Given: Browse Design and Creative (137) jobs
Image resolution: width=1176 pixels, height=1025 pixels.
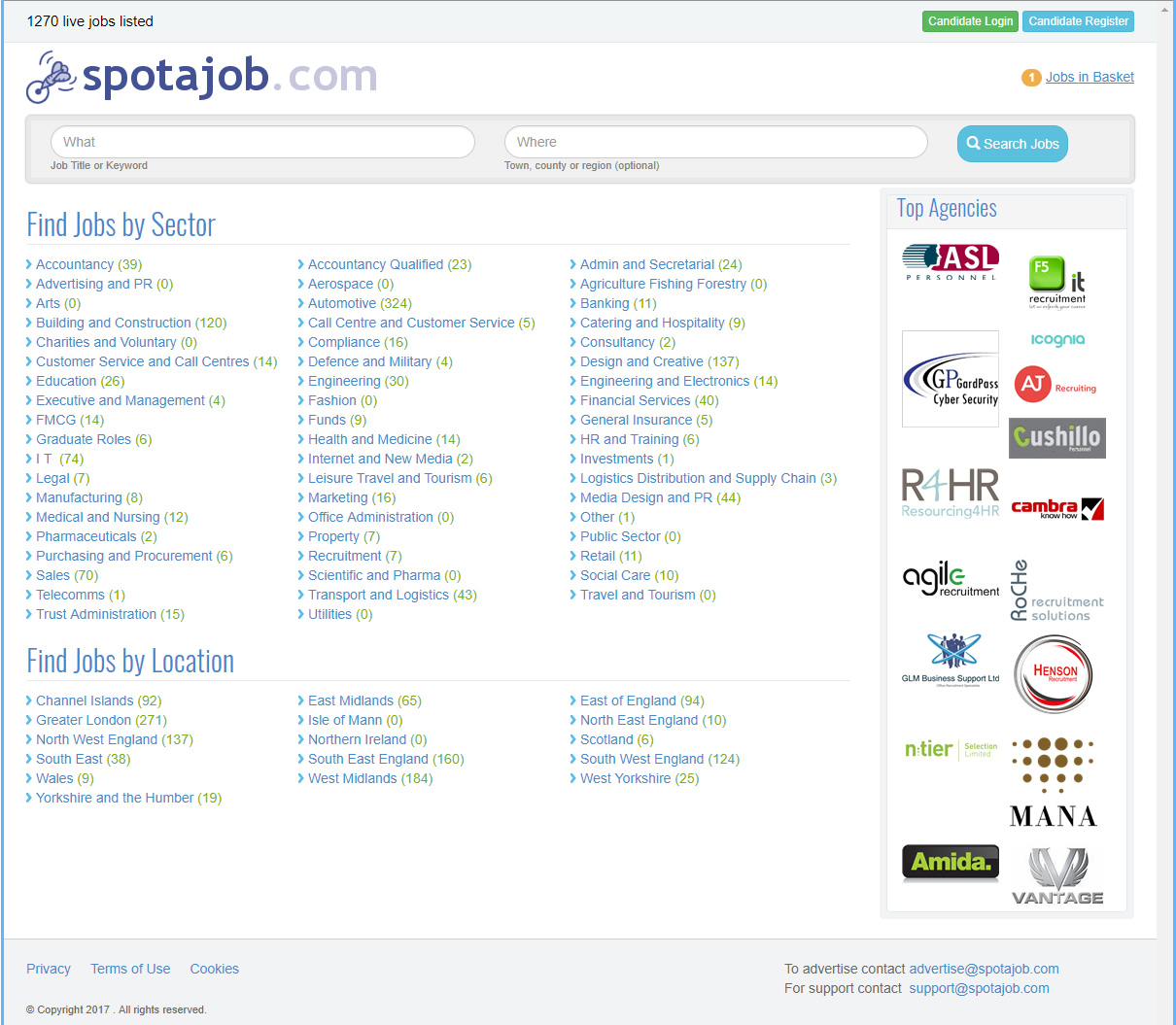Looking at the screenshot, I should [x=659, y=361].
